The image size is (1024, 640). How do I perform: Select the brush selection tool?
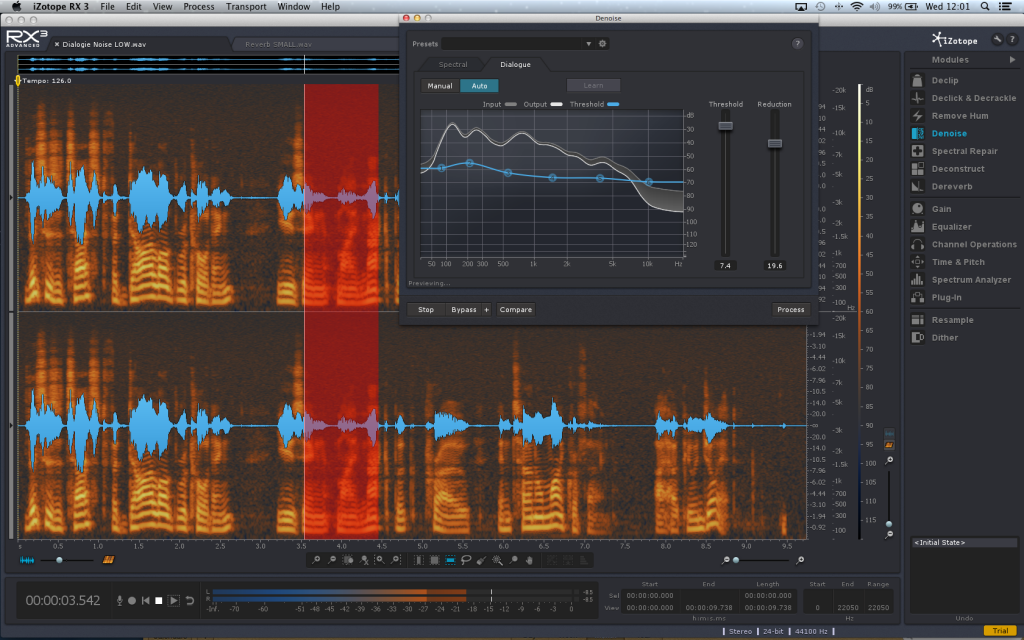click(482, 560)
